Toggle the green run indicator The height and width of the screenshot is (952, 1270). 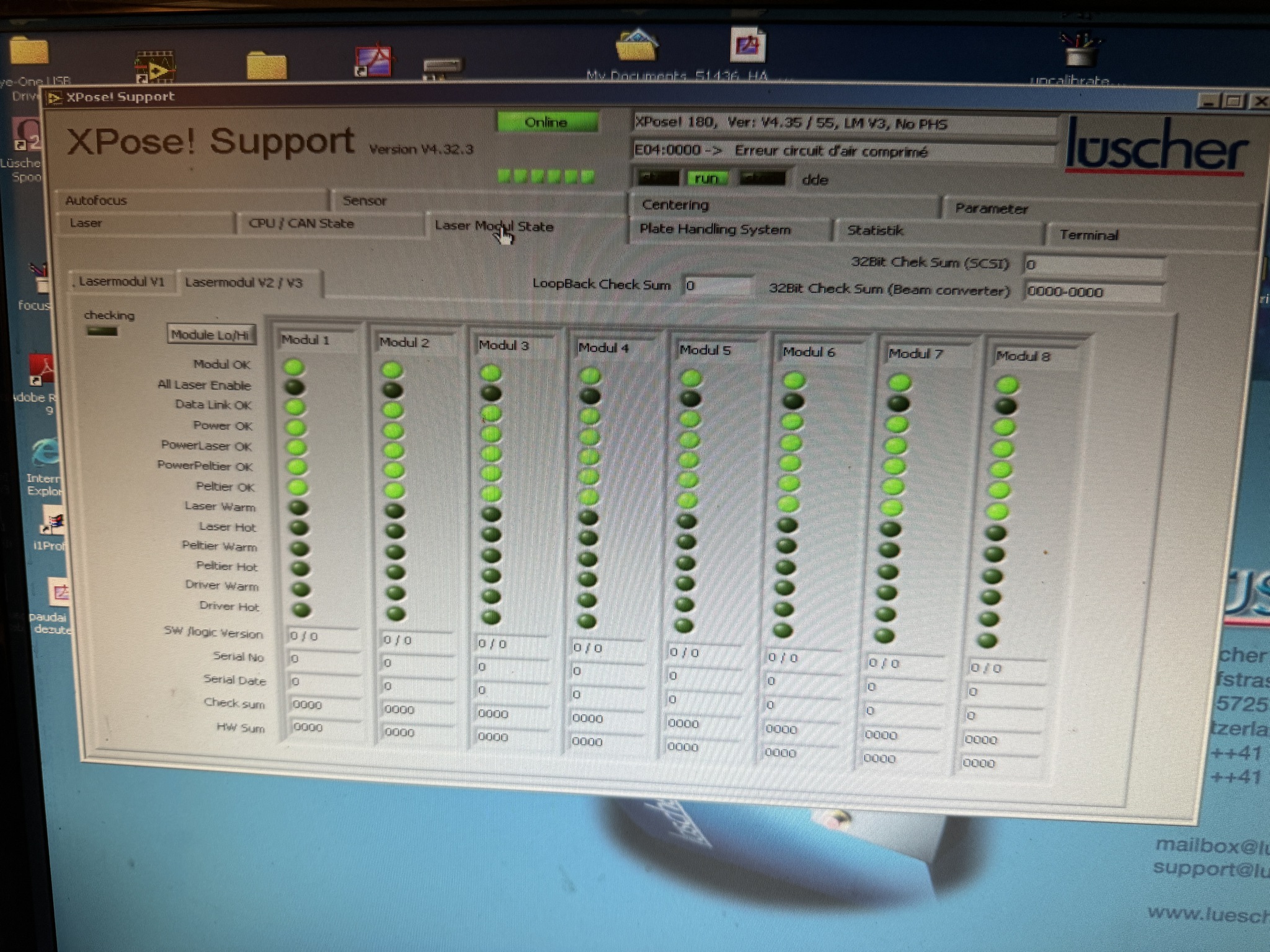[706, 179]
